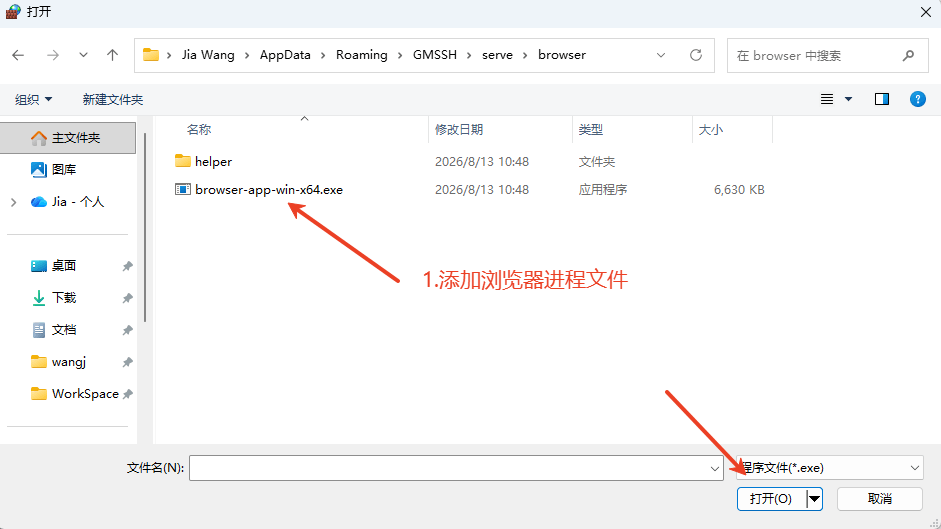The height and width of the screenshot is (529, 941).
Task: Click 新建文件夹 button
Action: pos(113,100)
